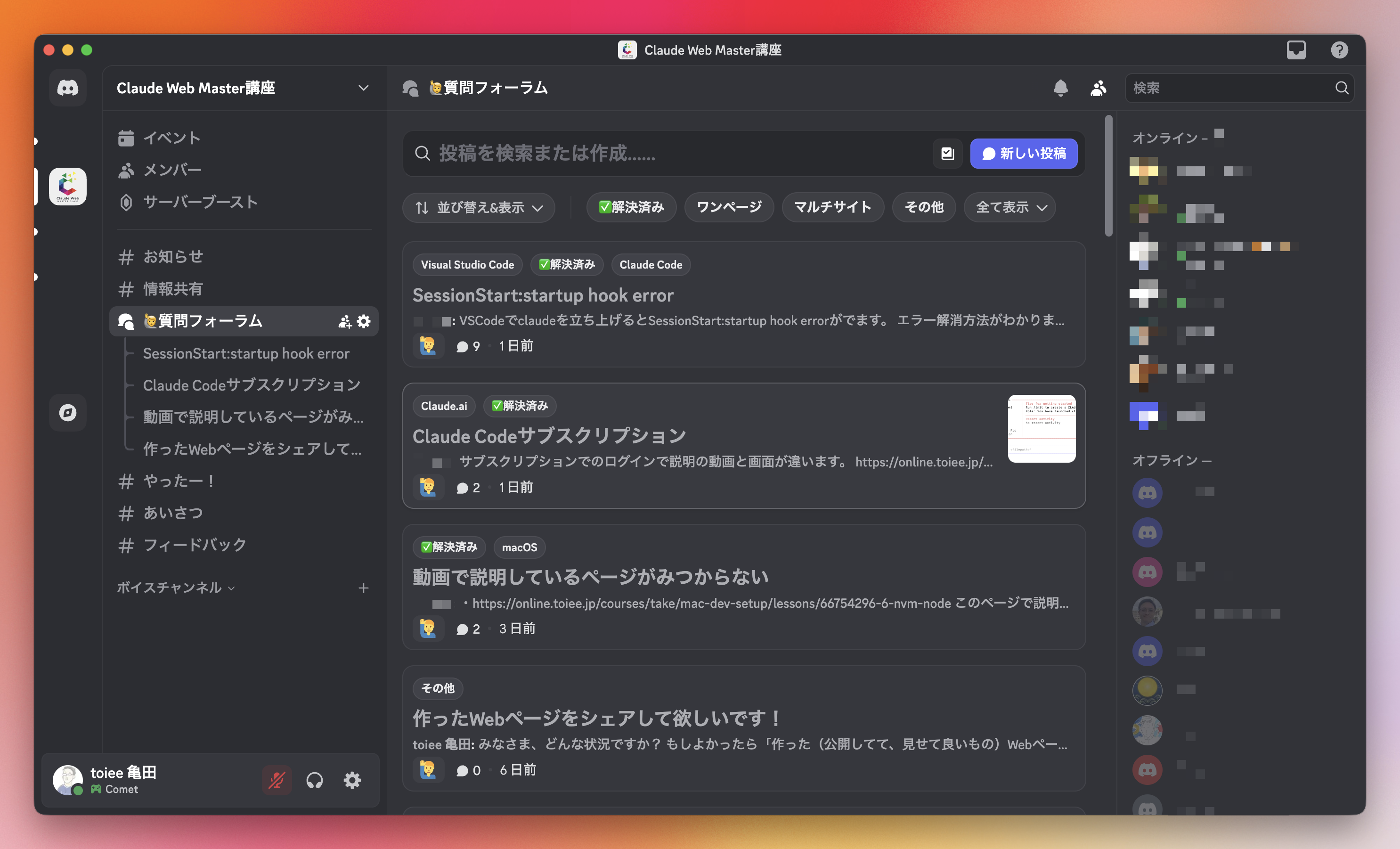
Task: Open thumbnail on Claude Codeサブスクリプション post
Action: click(x=1041, y=428)
